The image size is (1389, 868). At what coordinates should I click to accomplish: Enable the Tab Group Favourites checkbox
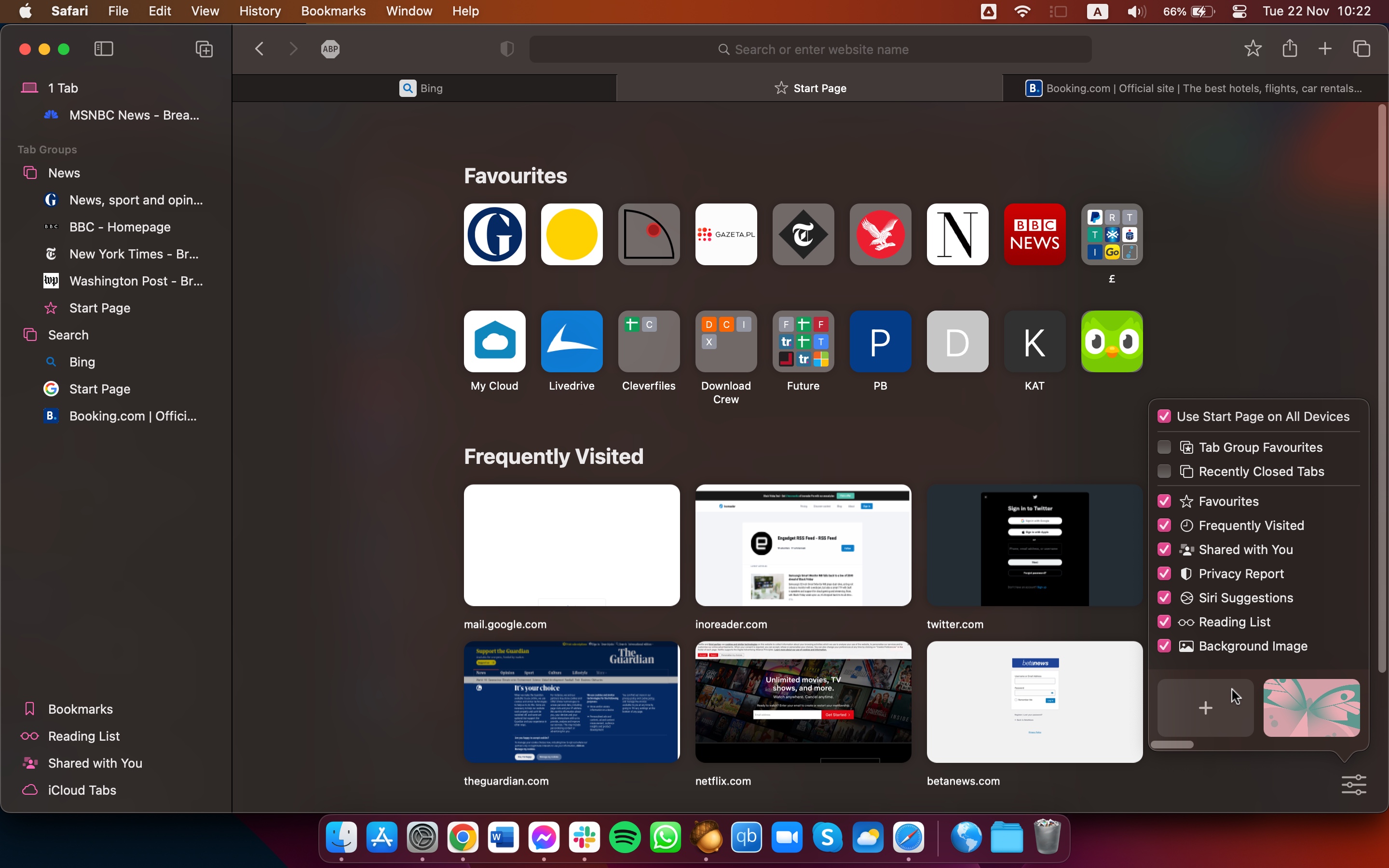(1164, 447)
